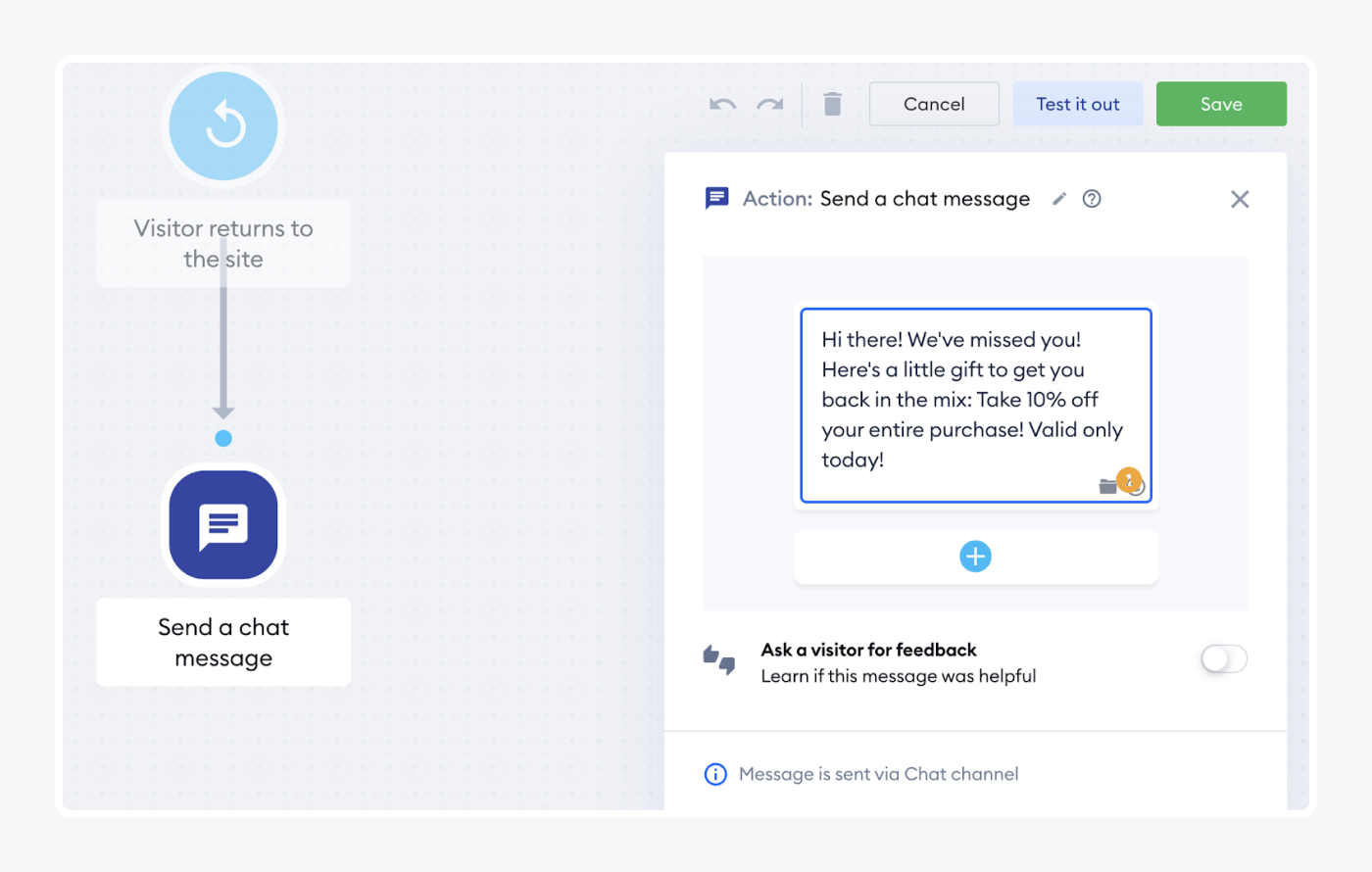
Task: Click 'Test it out'
Action: coord(1078,103)
